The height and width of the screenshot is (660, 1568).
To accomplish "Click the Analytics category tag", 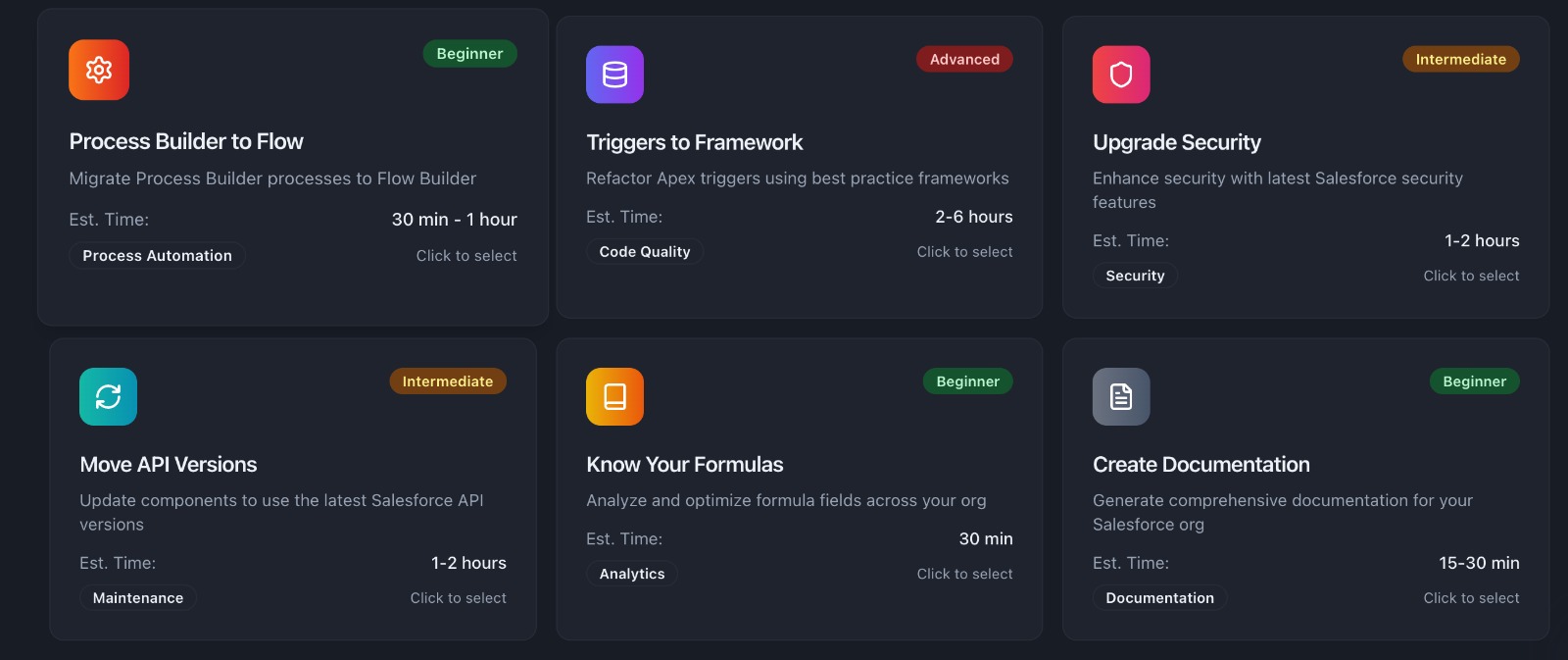I will [631, 574].
